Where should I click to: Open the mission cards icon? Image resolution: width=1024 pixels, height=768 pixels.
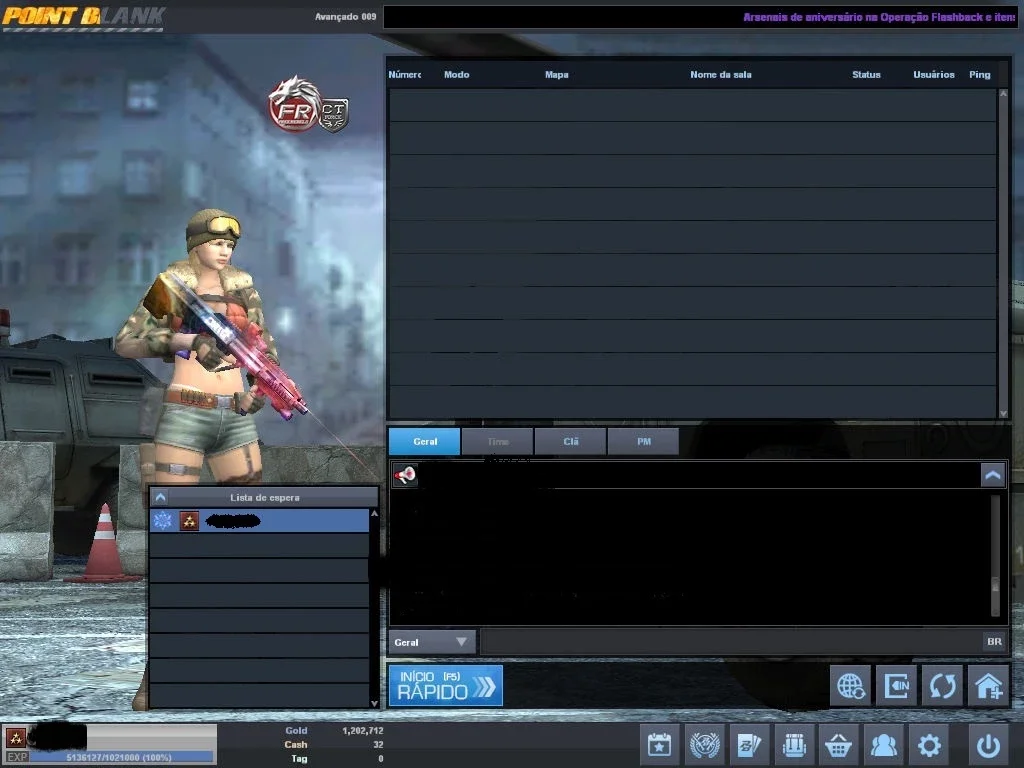(x=749, y=745)
